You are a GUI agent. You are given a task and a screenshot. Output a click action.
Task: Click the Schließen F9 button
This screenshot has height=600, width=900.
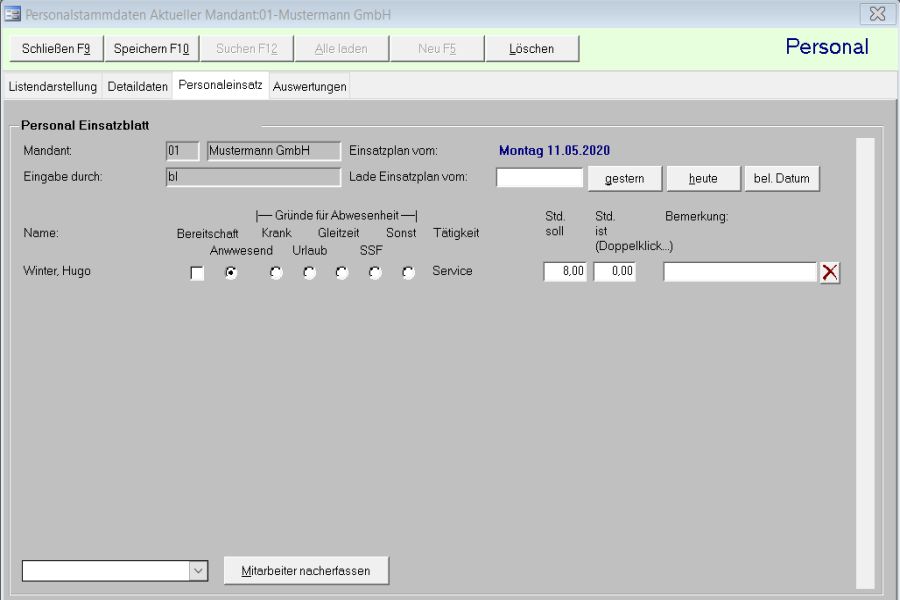[56, 49]
